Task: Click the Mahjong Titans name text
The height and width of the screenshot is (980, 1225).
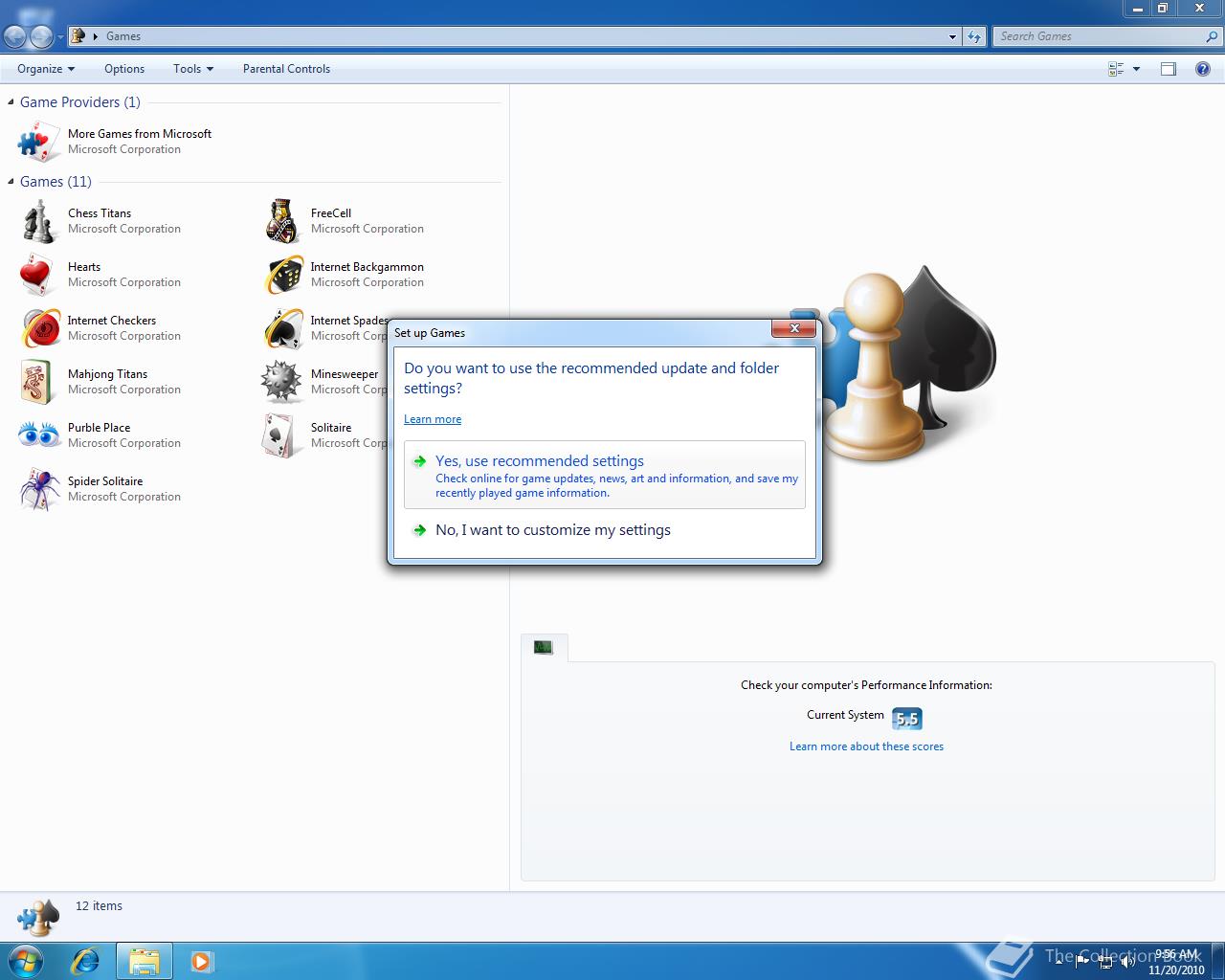Action: tap(107, 374)
